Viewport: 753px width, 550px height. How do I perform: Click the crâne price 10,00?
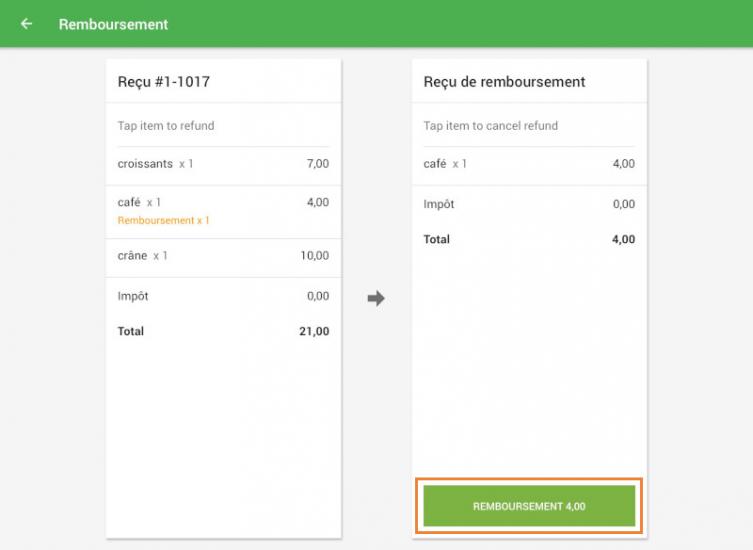click(315, 256)
